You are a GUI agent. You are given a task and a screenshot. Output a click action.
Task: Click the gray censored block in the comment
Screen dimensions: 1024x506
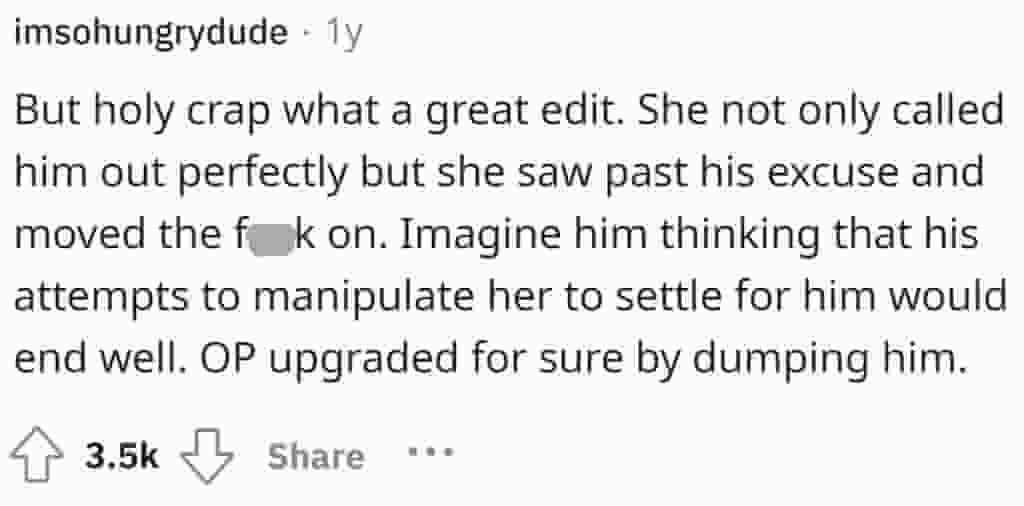(269, 239)
